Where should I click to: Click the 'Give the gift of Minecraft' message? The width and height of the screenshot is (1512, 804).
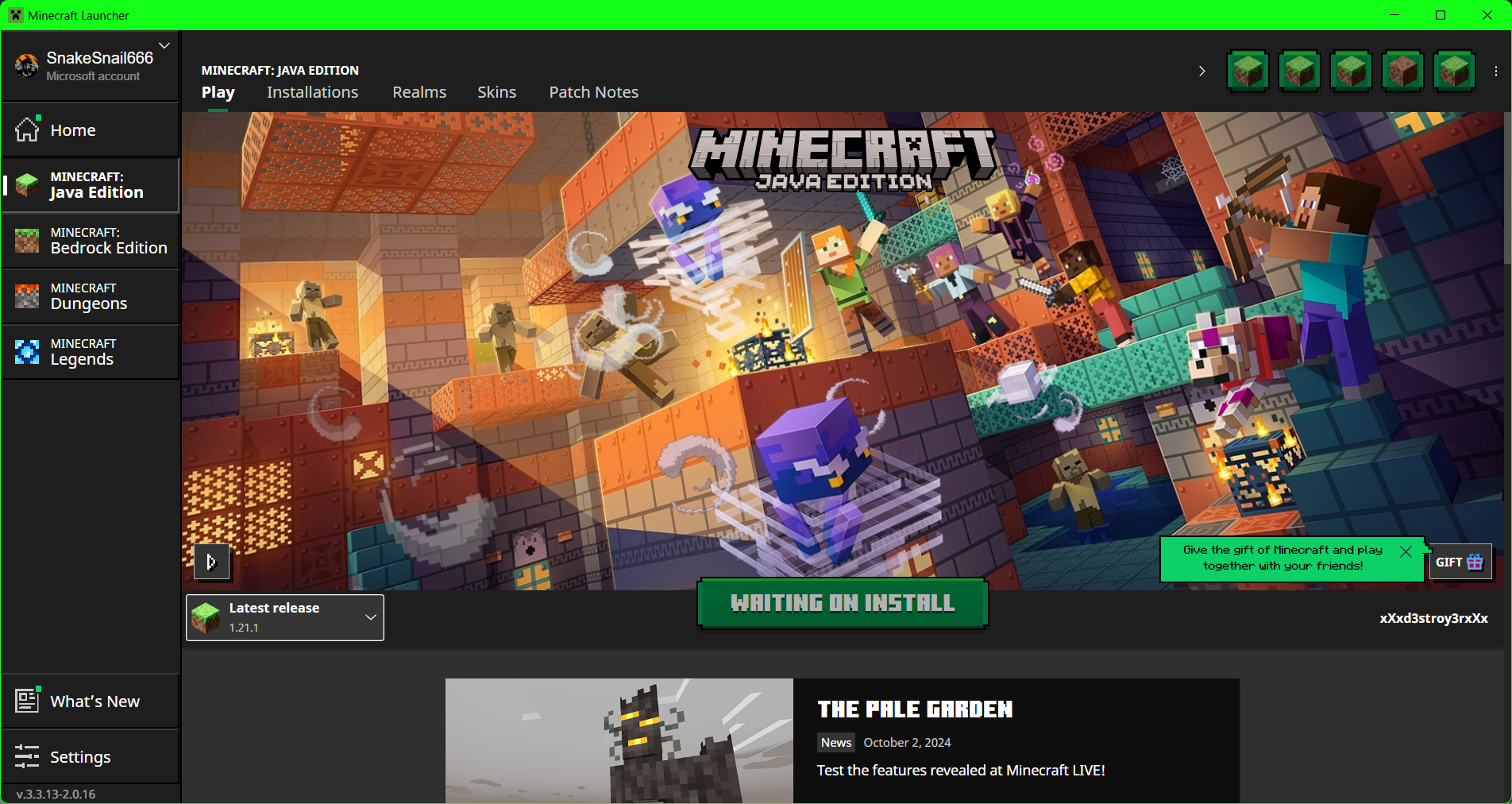tap(1282, 558)
